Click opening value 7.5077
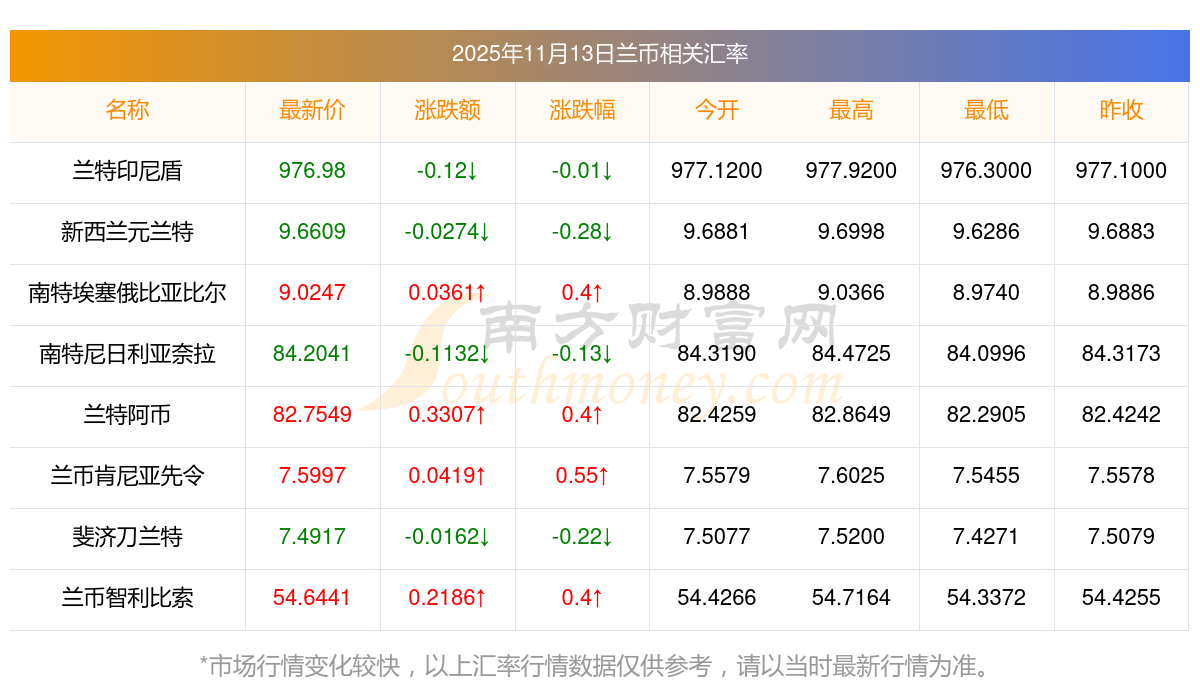The height and width of the screenshot is (697, 1200). coord(717,537)
